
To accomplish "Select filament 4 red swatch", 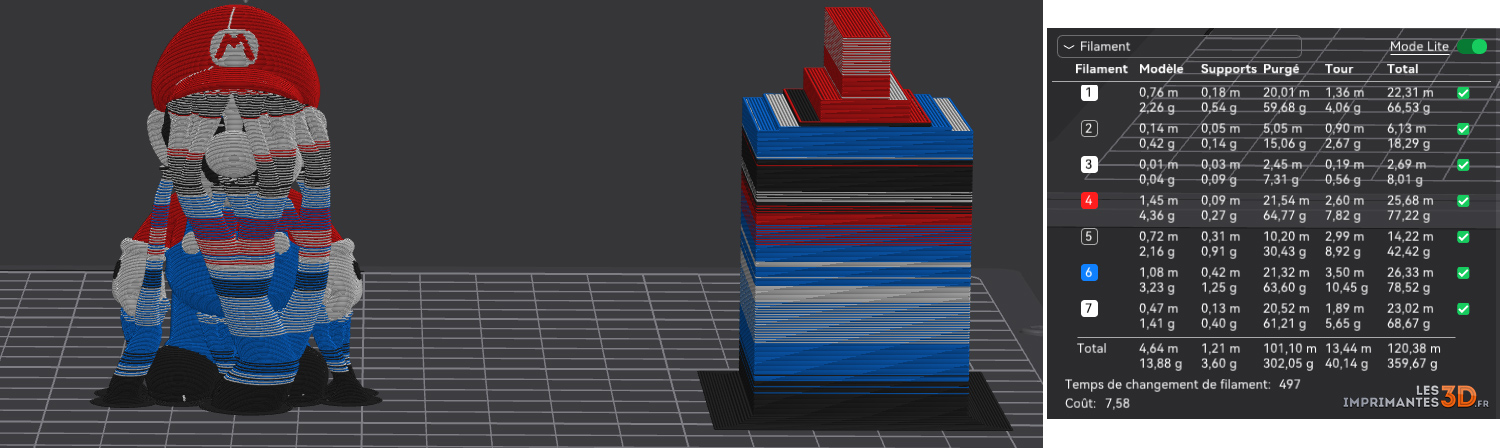I will (x=1090, y=200).
